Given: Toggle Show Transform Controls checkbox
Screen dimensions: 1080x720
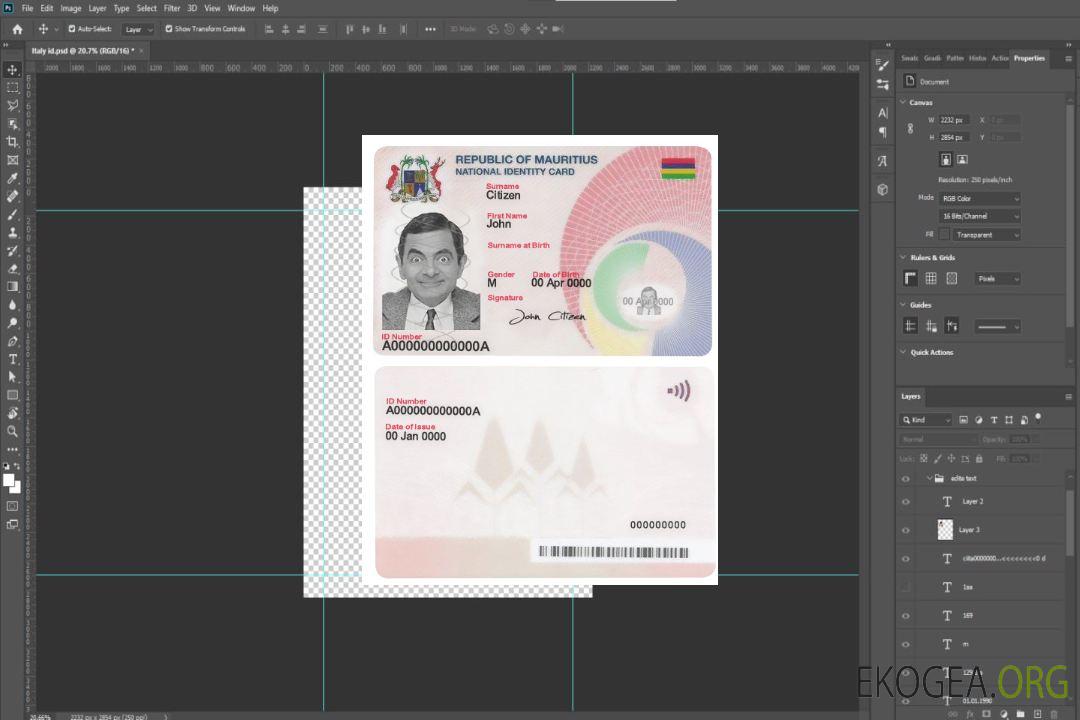Looking at the screenshot, I should click(x=169, y=29).
